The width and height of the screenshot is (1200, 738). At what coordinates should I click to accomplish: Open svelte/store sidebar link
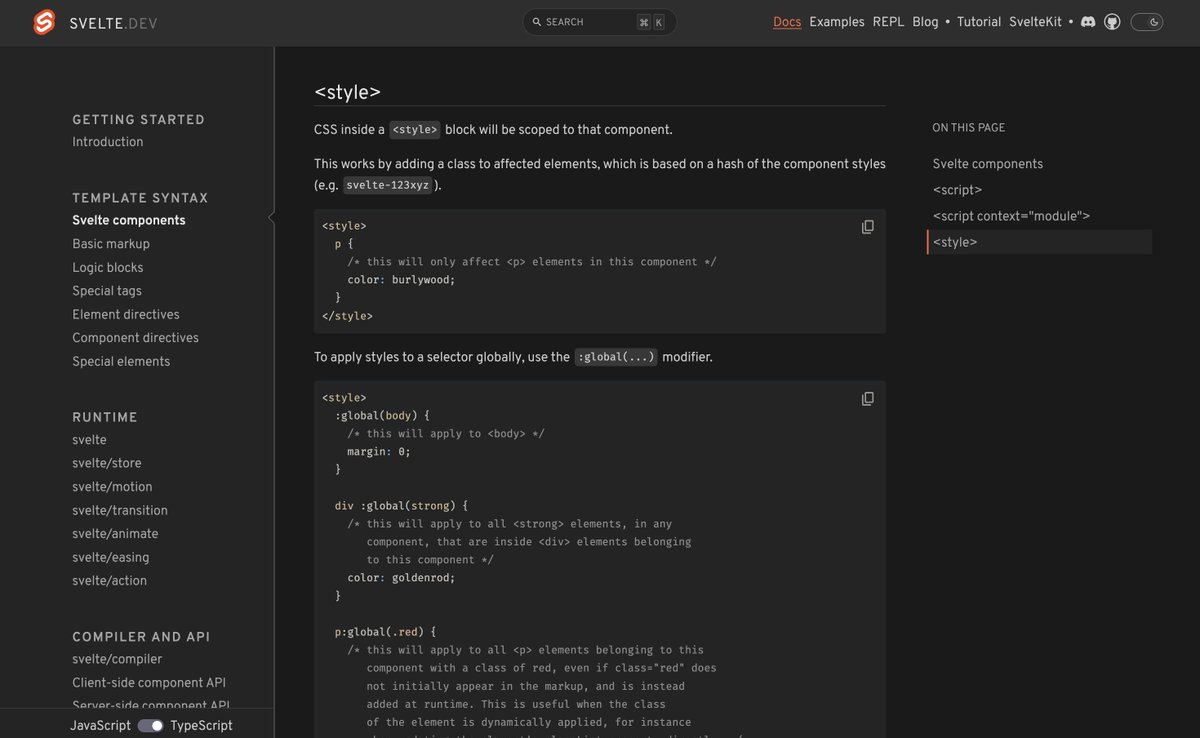click(x=107, y=463)
